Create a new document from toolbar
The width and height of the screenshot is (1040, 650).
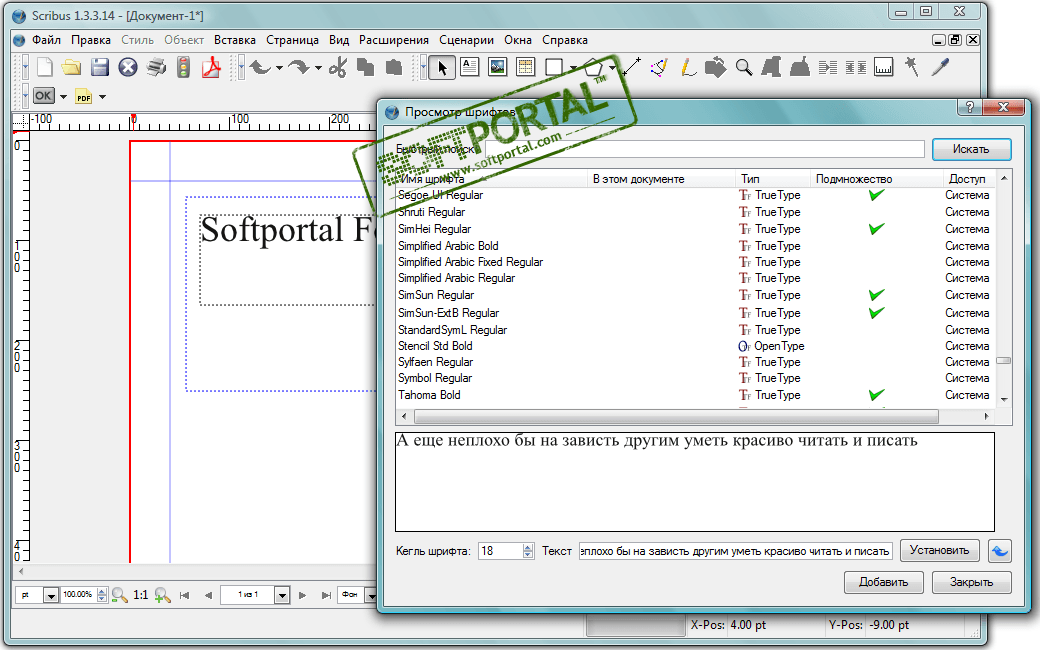click(x=44, y=67)
